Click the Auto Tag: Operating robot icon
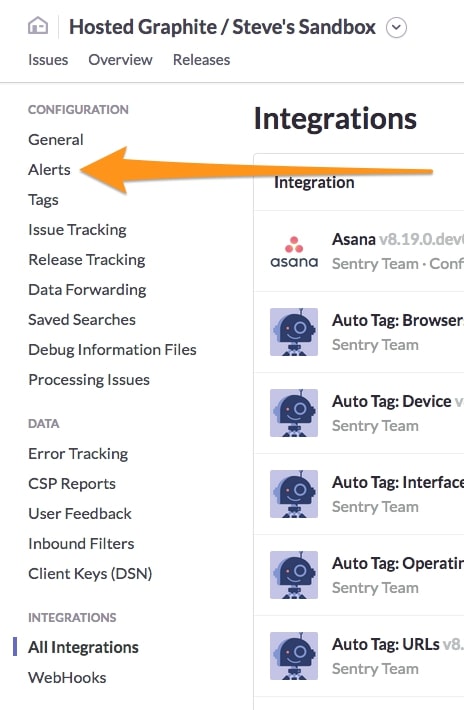 coord(294,575)
